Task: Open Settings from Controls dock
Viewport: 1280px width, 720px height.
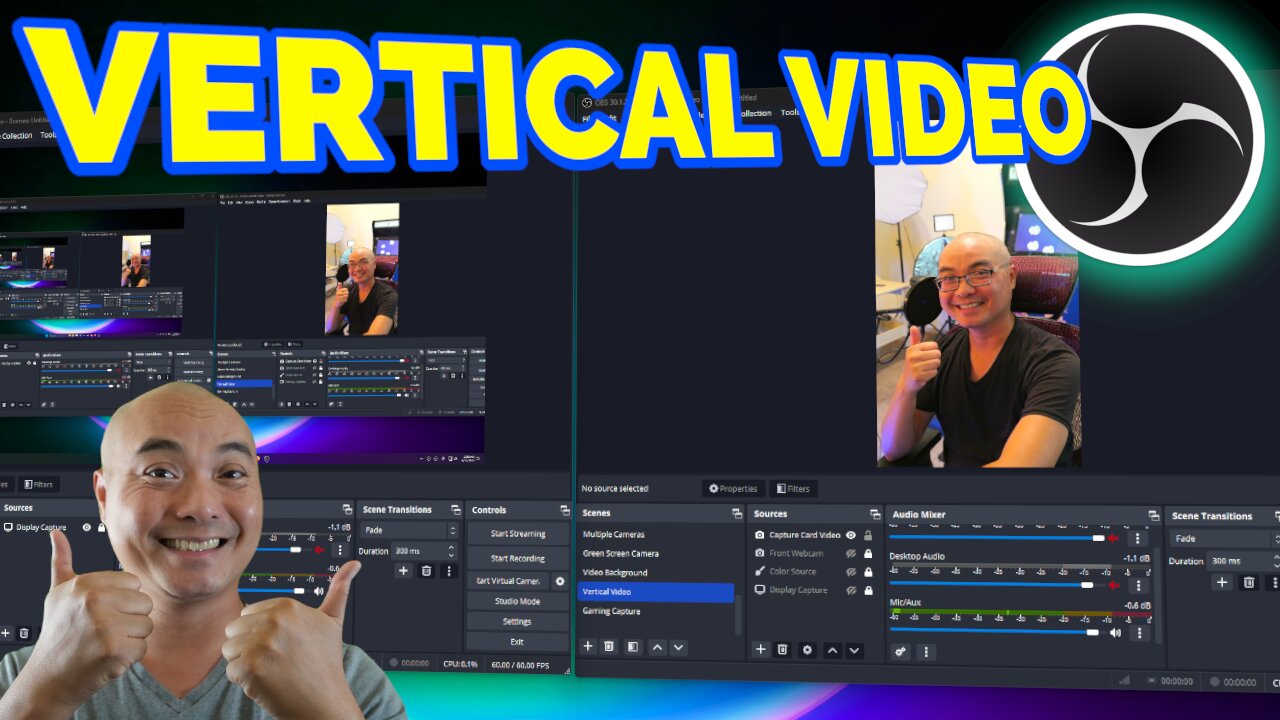Action: coord(517,621)
